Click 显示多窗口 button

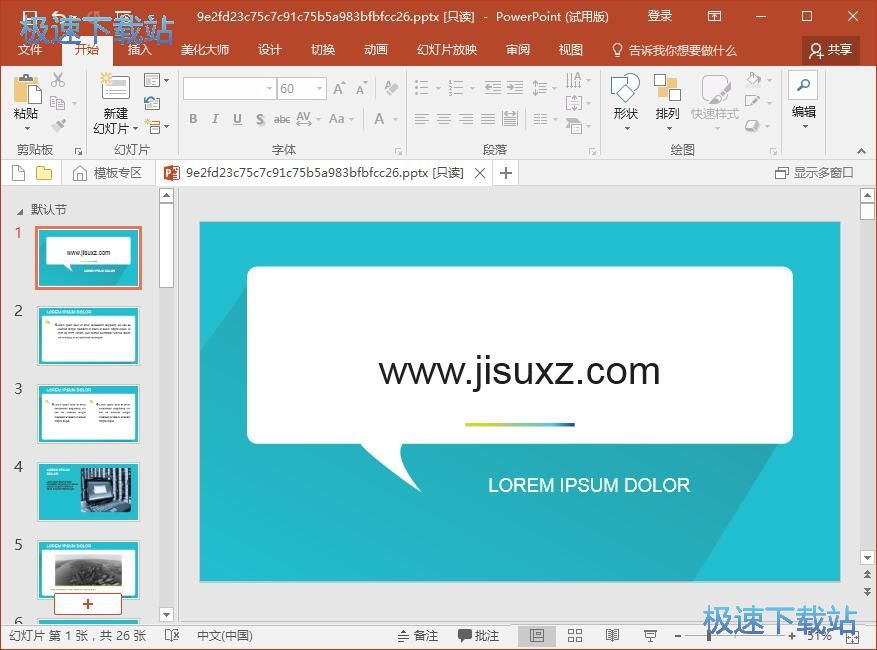[x=814, y=173]
